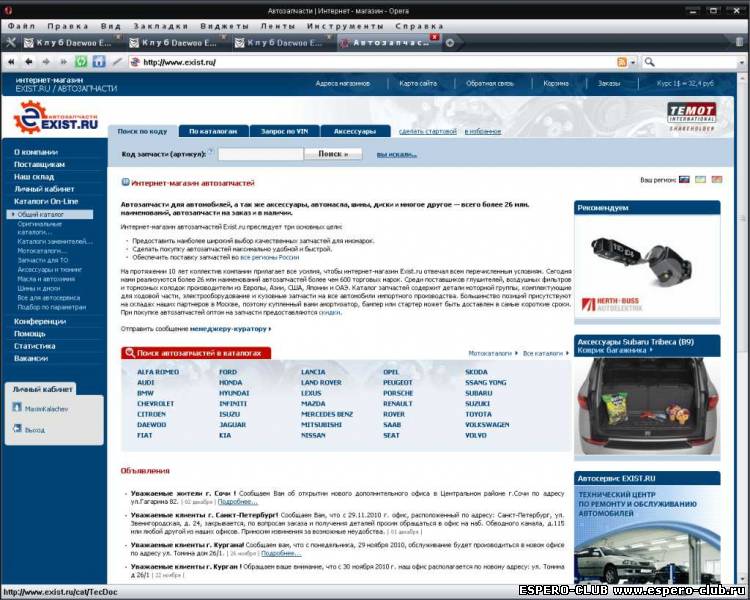Open the Правка menu
The image size is (750, 600).
tap(67, 26)
